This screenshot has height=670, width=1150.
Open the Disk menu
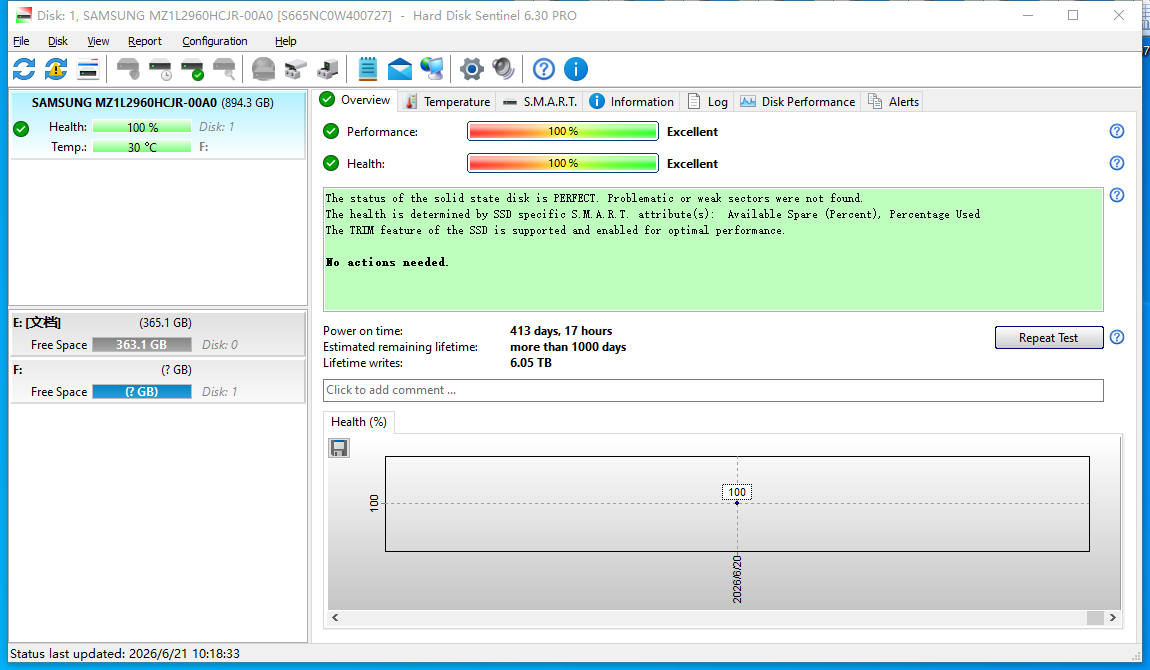click(58, 41)
